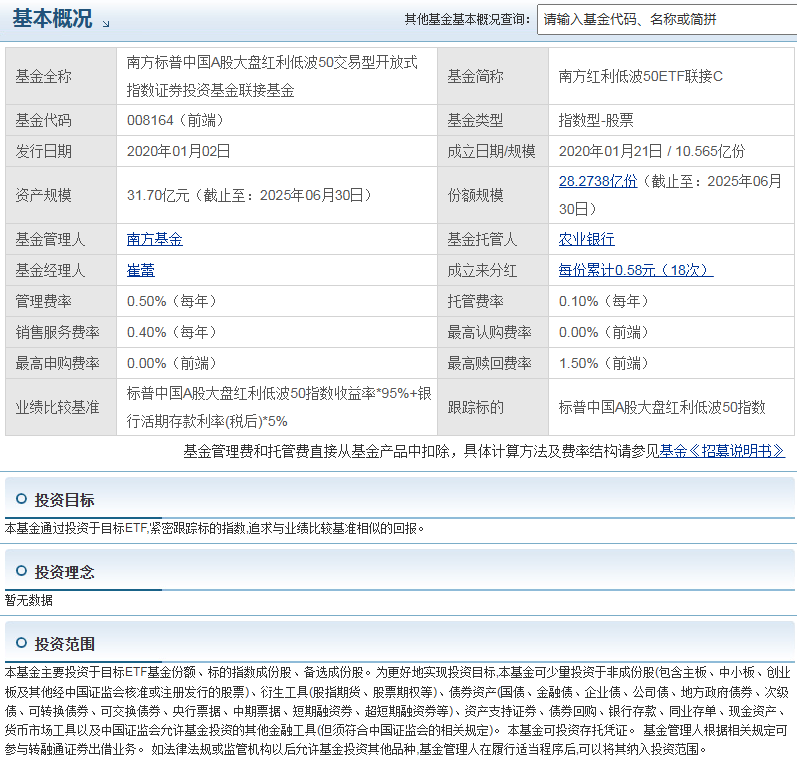Click the 基金类型 row label
Viewport: 797px width, 764px height.
475,120
